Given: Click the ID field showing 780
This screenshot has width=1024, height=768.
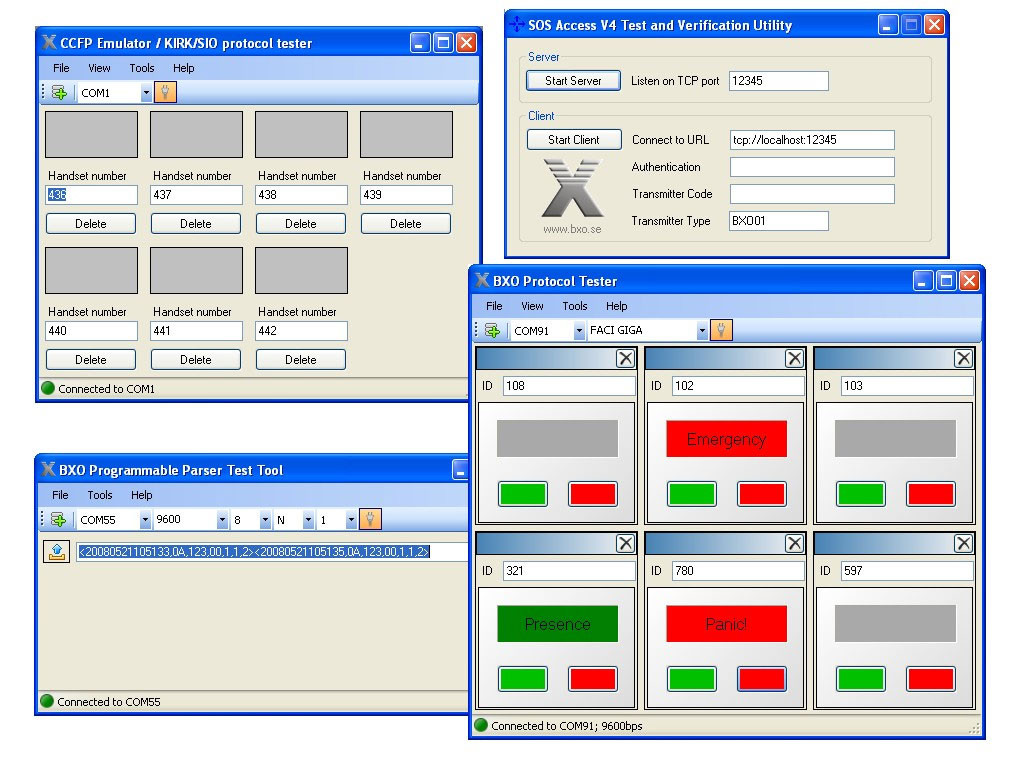Looking at the screenshot, I should click(x=738, y=571).
